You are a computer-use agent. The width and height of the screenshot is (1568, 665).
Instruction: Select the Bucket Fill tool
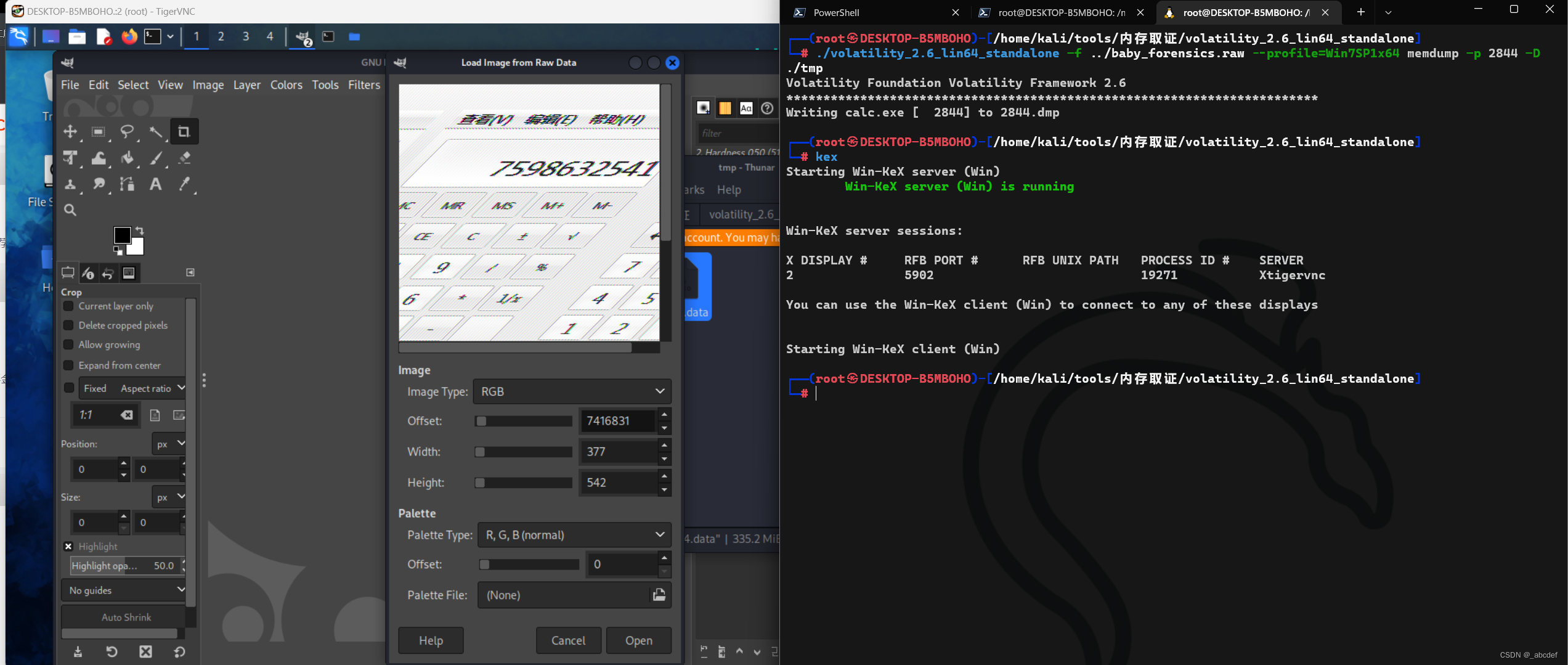point(128,158)
